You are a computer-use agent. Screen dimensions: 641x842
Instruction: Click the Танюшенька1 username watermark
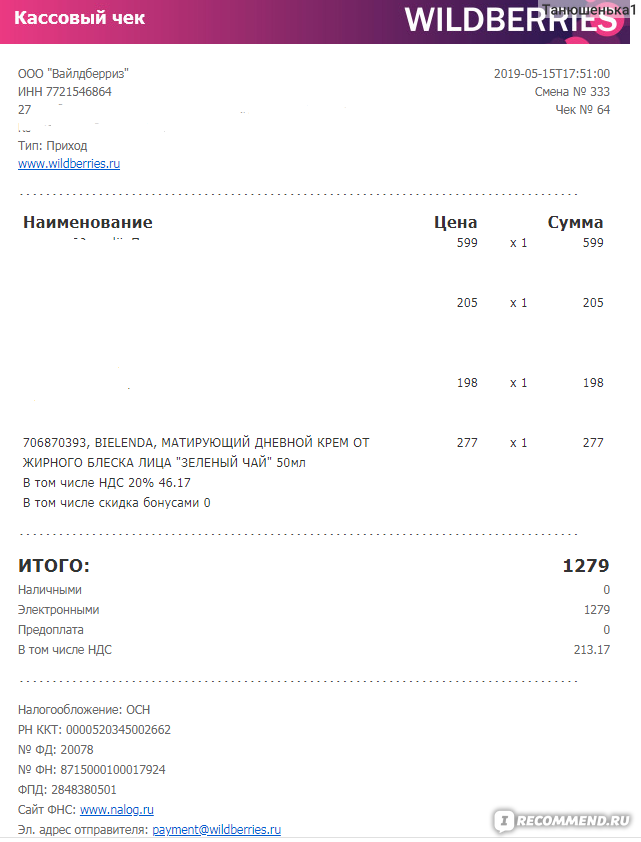[x=589, y=10]
